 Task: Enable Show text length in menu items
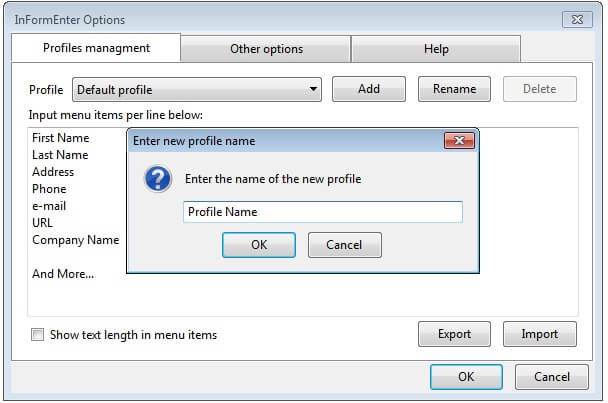tap(38, 335)
